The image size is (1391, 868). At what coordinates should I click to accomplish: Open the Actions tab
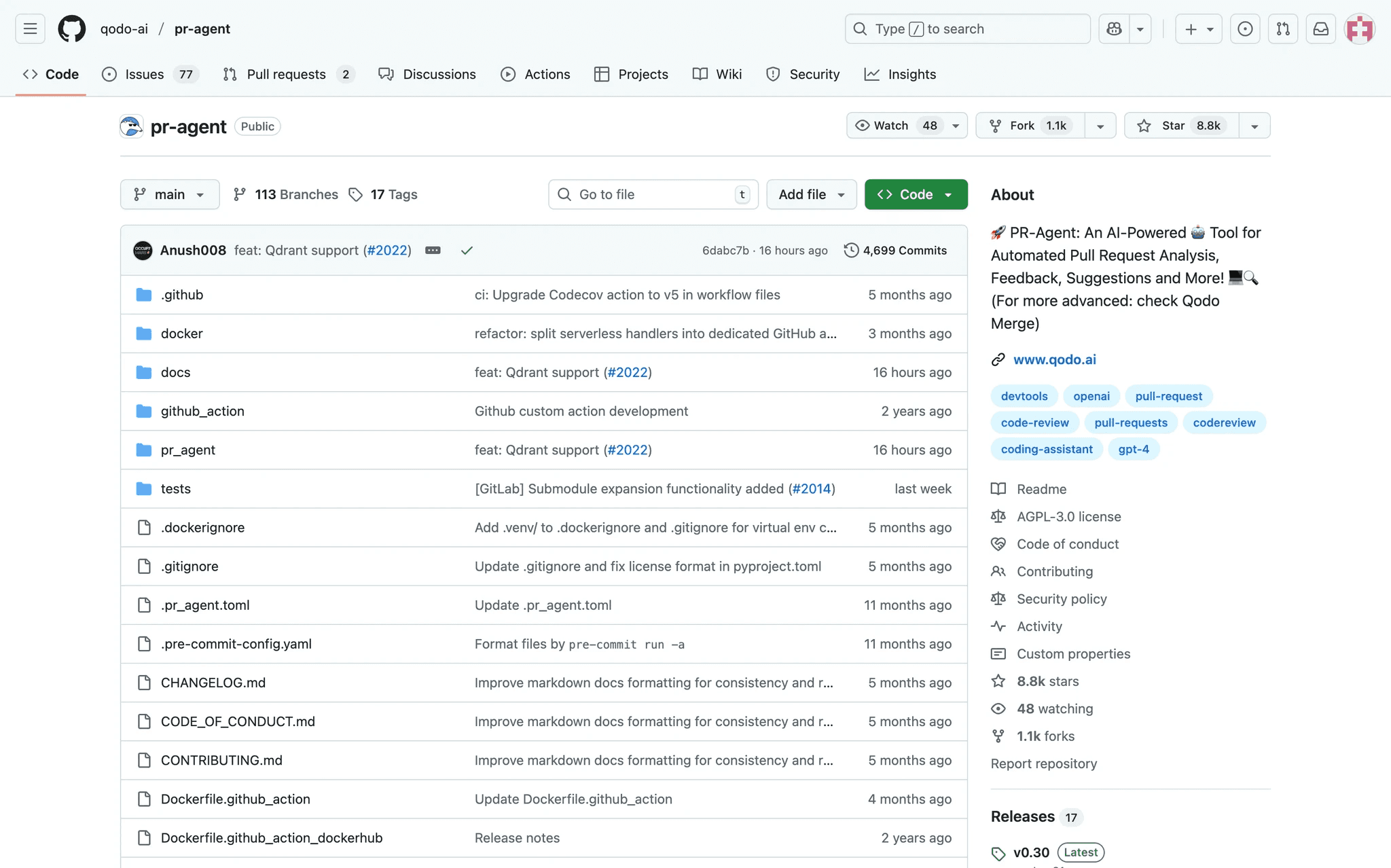pyautogui.click(x=535, y=74)
